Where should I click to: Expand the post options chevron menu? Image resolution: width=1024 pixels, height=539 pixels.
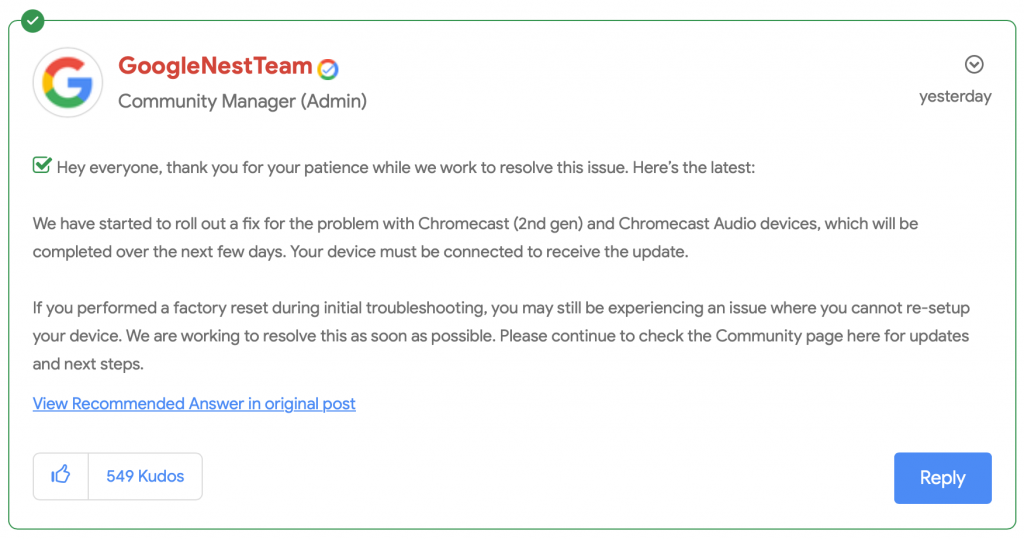point(974,65)
